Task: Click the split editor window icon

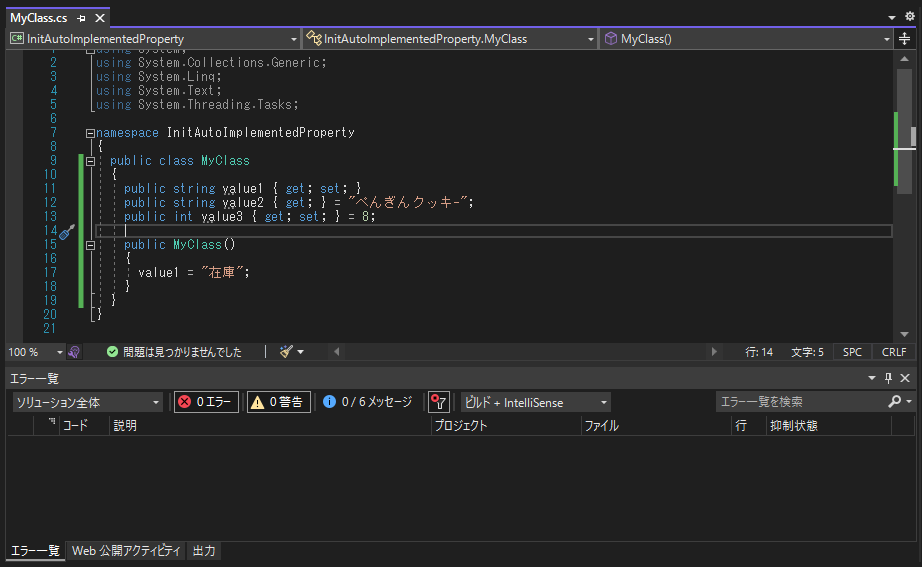Action: click(904, 39)
